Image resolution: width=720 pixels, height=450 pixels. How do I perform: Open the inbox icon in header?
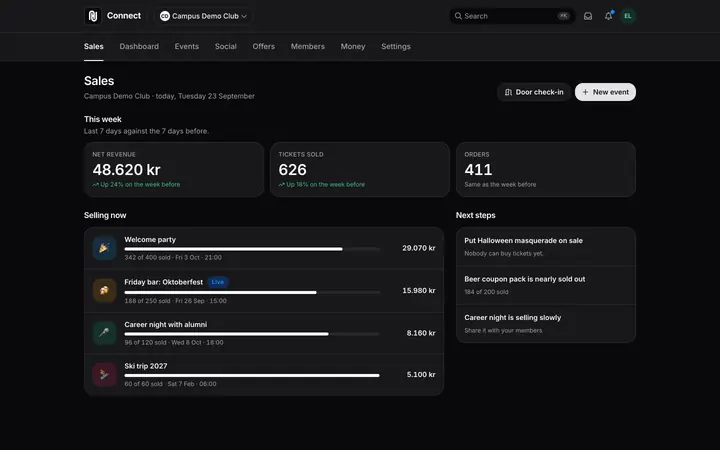[588, 16]
